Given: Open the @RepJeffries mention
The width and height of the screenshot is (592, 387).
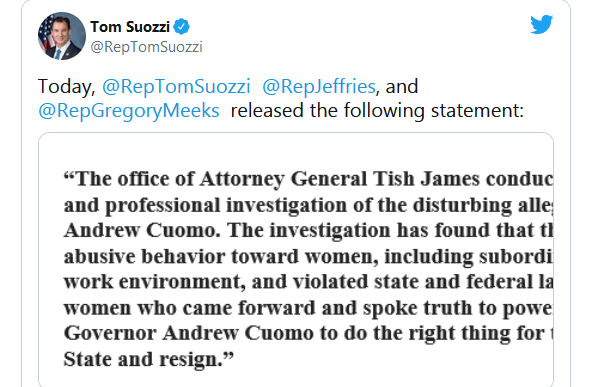Looking at the screenshot, I should 319,86.
